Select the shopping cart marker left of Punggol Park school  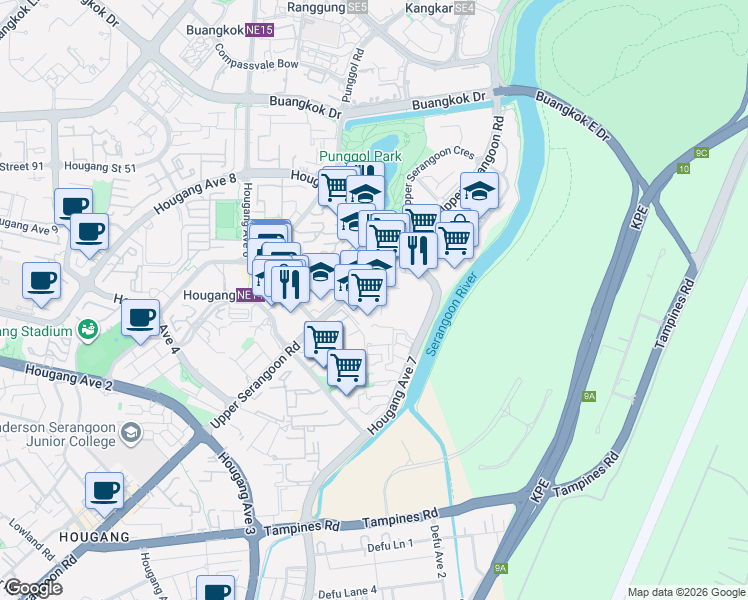click(x=334, y=187)
